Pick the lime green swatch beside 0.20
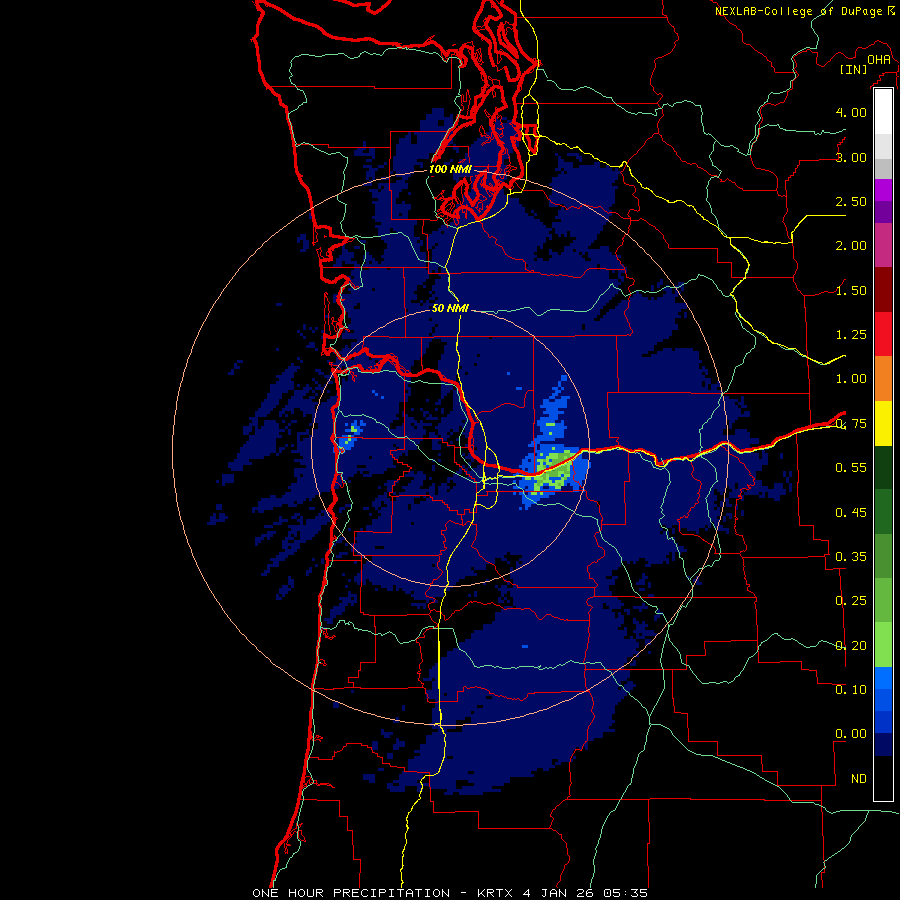 (883, 645)
